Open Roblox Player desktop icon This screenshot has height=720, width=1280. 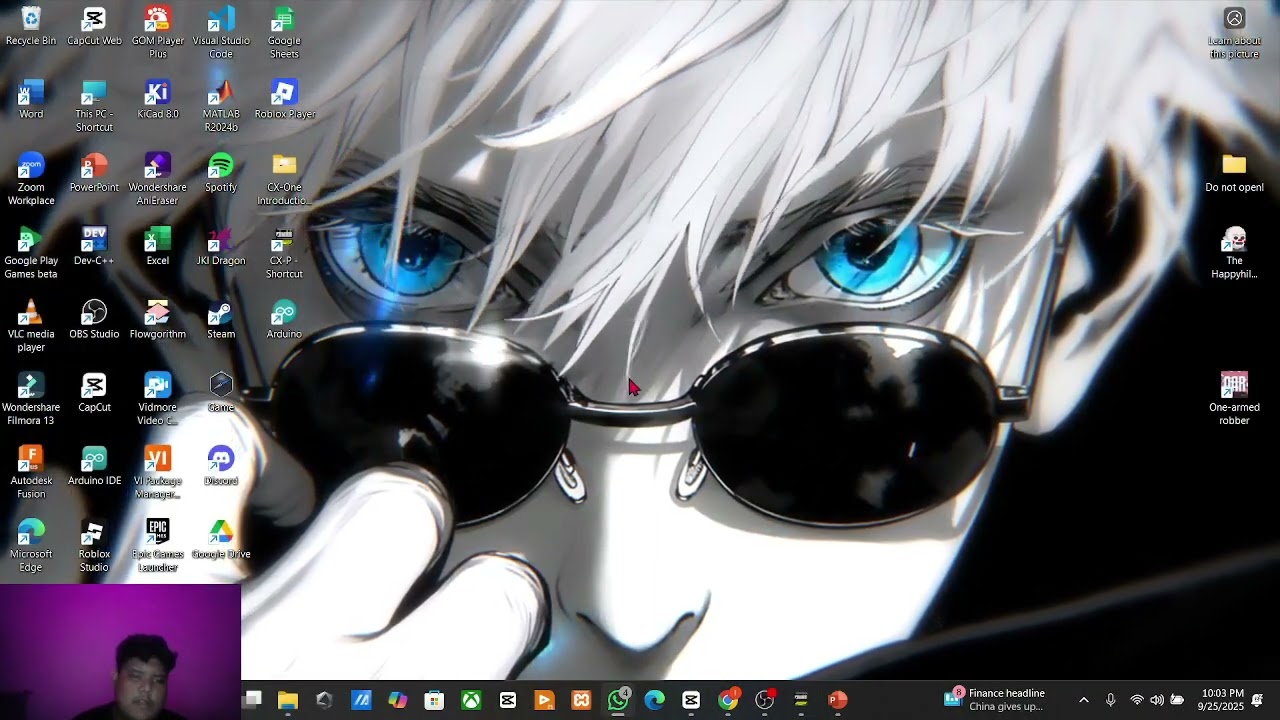pos(284,100)
